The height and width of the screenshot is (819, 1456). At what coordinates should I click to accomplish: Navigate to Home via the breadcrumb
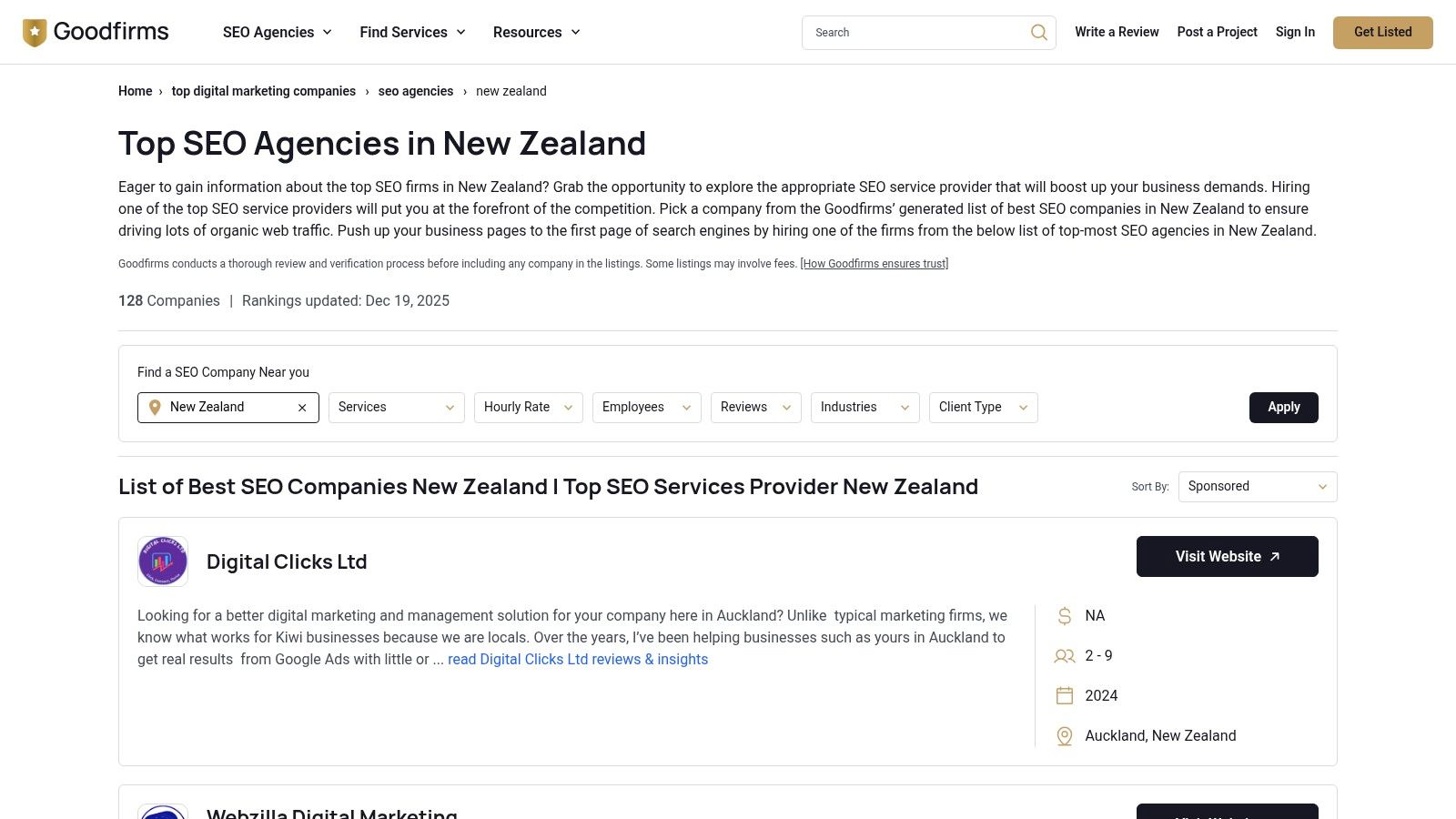(x=135, y=91)
